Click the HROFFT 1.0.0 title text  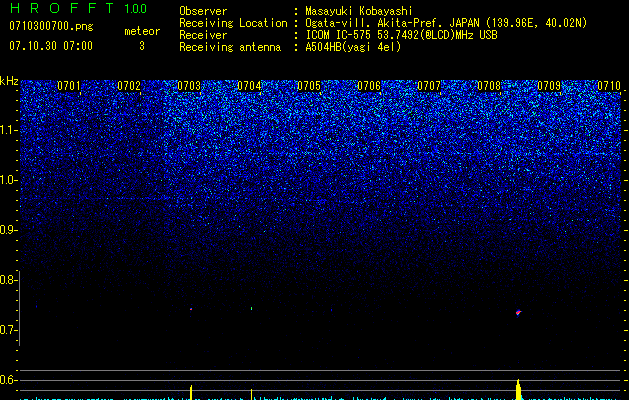[78, 8]
